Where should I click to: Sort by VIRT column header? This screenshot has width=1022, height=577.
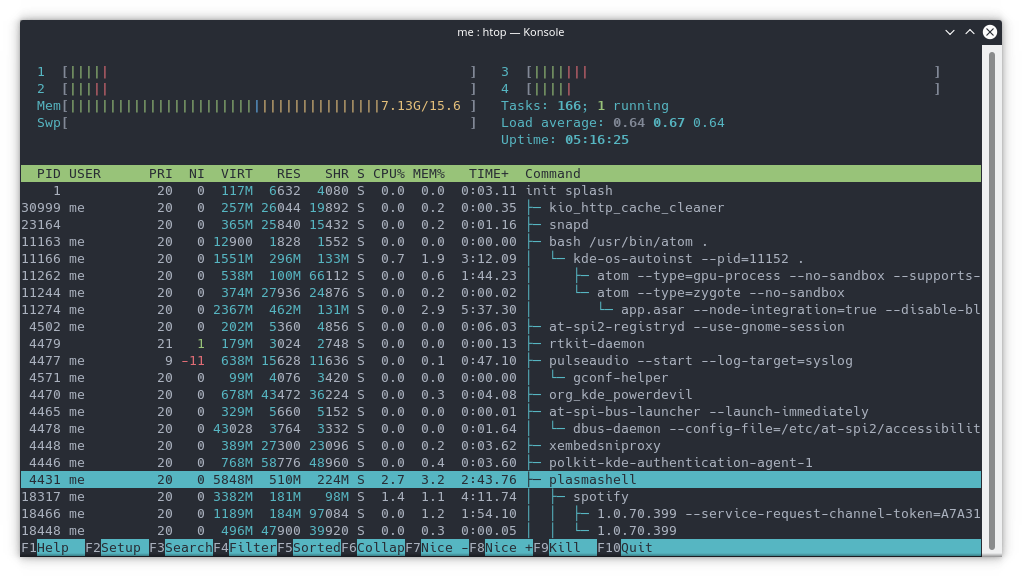tap(237, 173)
